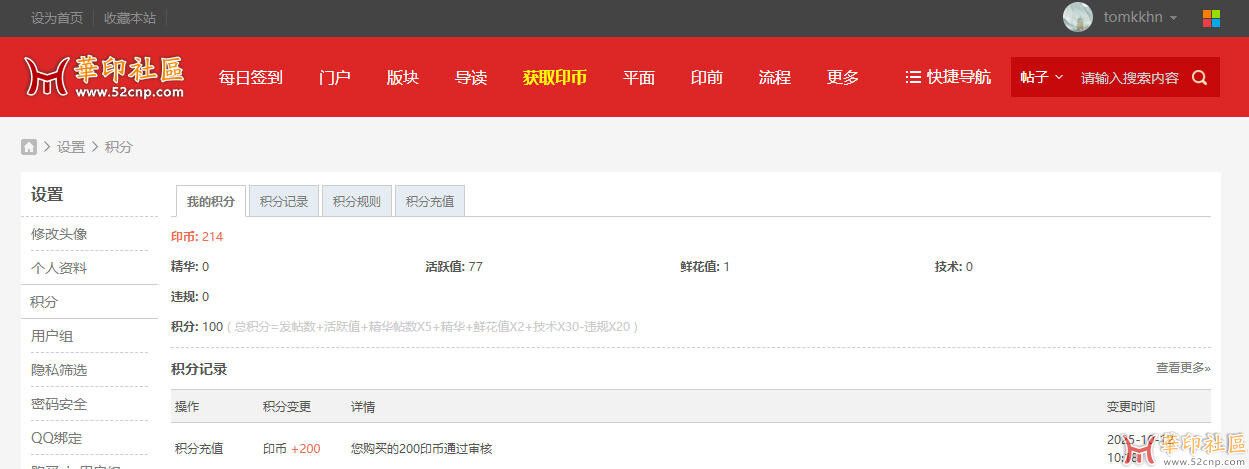1249x469 pixels.
Task: Click the 查看更多» link
Action: tap(1183, 368)
